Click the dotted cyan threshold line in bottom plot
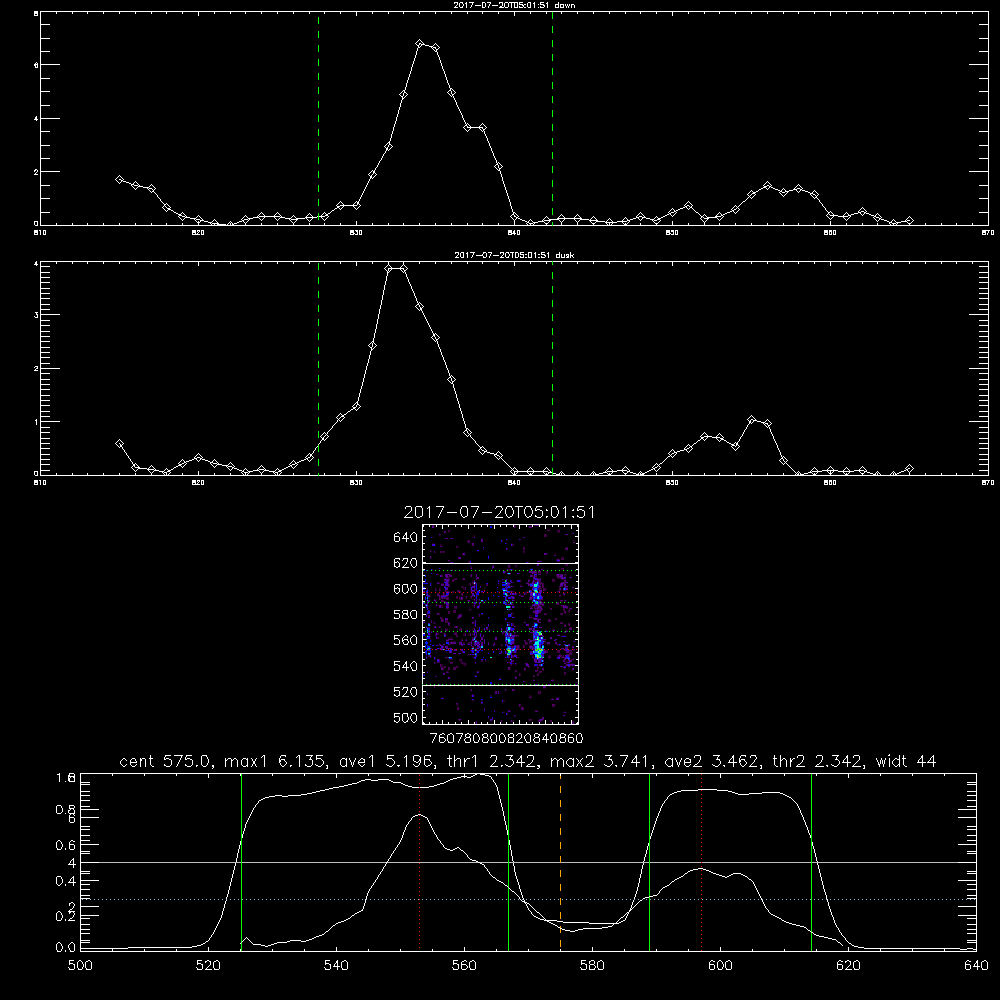 pos(528,899)
